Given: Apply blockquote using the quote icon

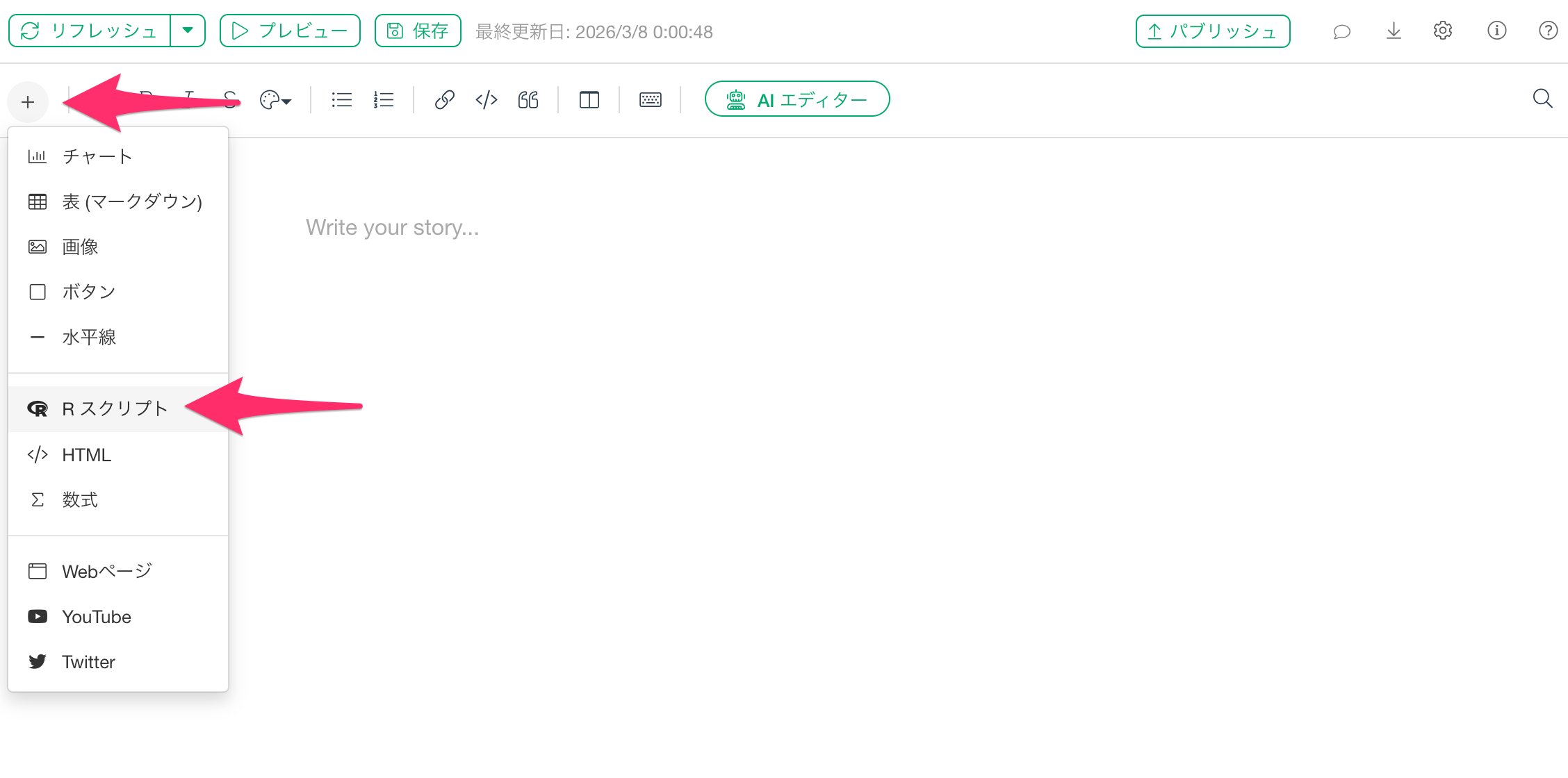Looking at the screenshot, I should (528, 100).
